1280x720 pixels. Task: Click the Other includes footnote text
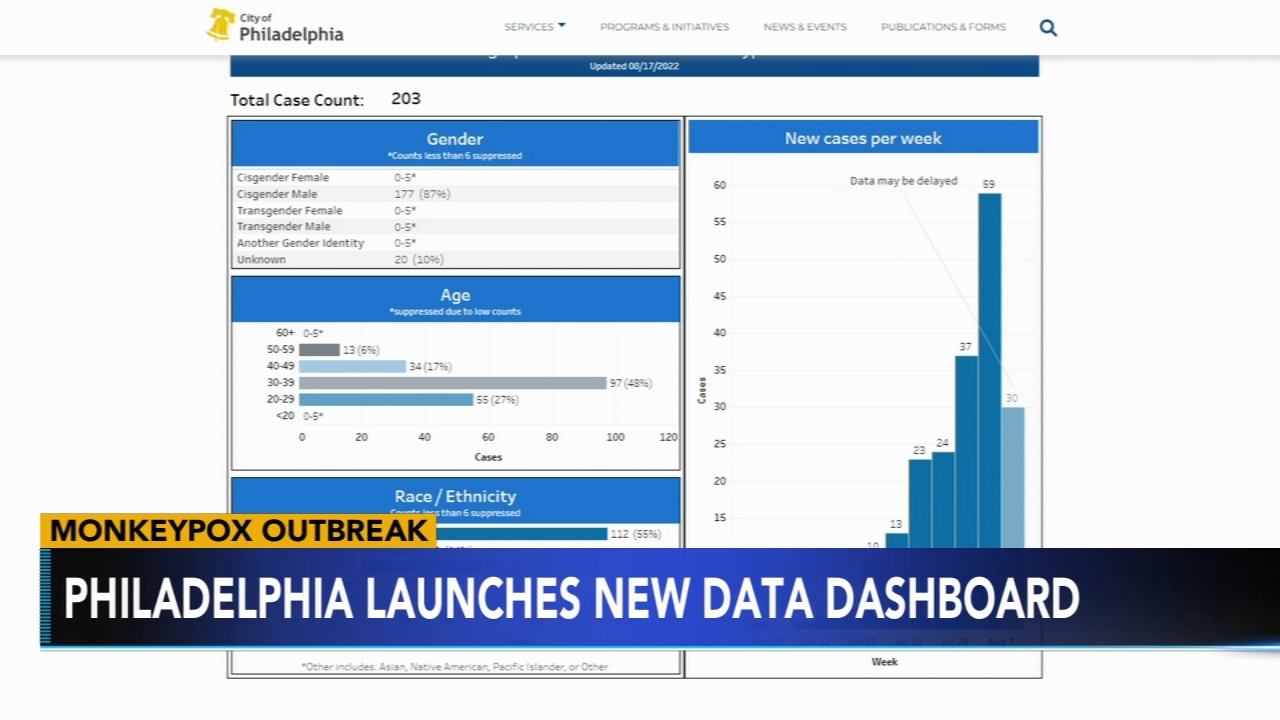coord(455,666)
